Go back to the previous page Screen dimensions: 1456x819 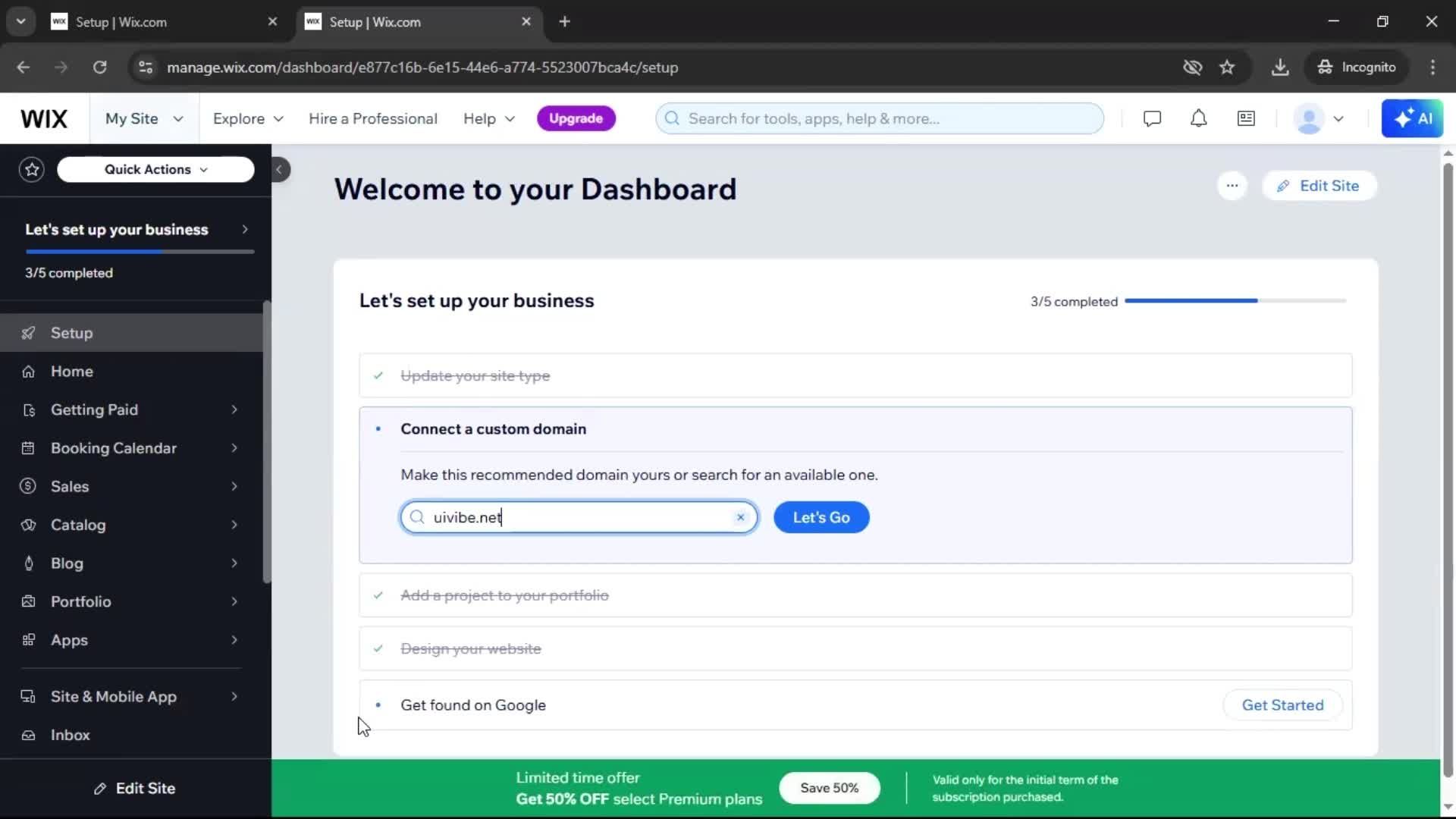coord(24,67)
